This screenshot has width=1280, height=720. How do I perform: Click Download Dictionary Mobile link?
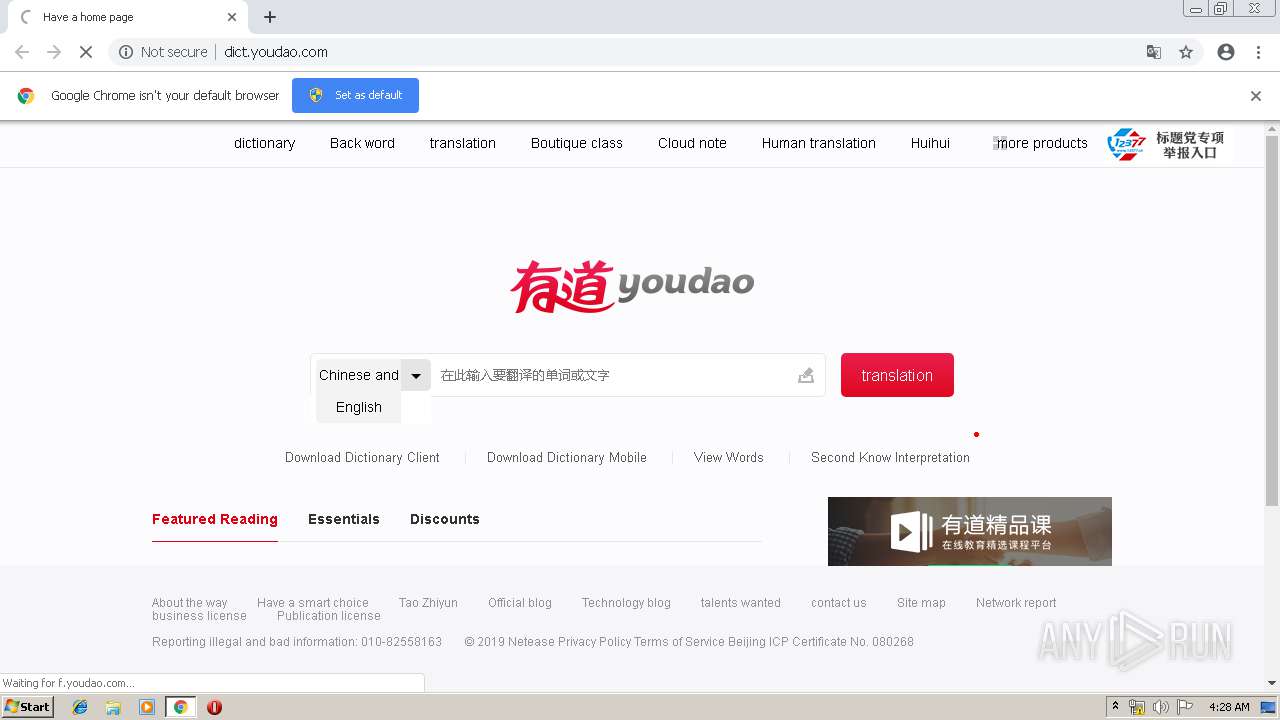click(567, 457)
